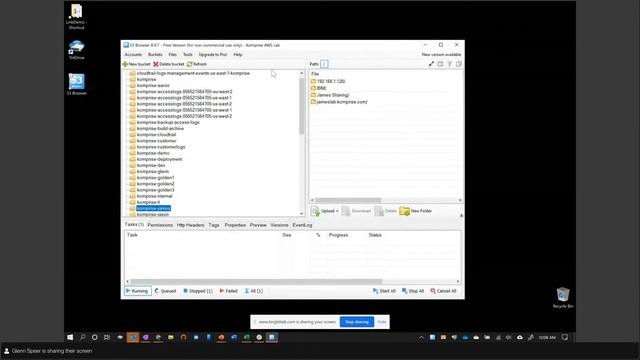Image resolution: width=640 pixels, height=360 pixels.
Task: Click the bucket list scroll up arrow
Action: coord(302,73)
